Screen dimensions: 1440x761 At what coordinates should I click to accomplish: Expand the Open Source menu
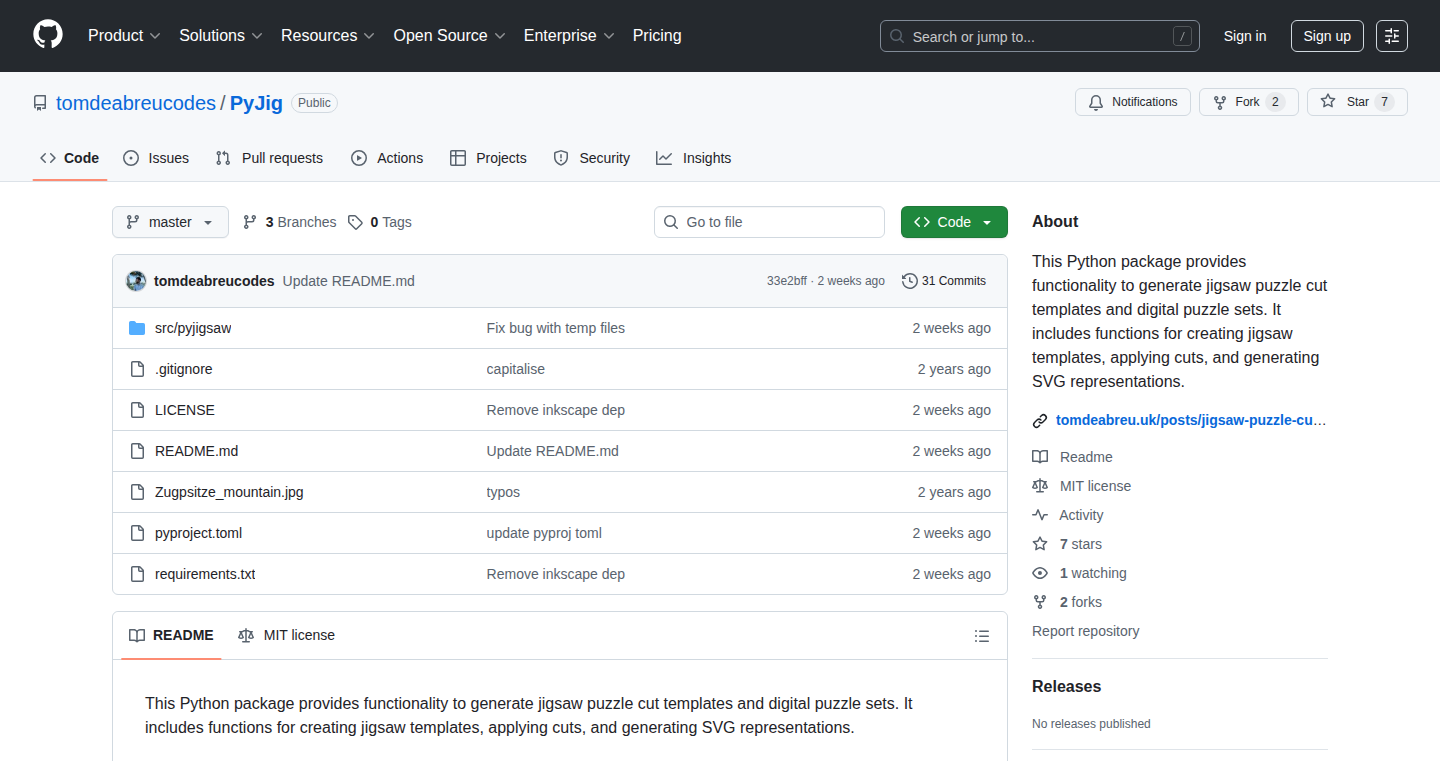point(450,36)
